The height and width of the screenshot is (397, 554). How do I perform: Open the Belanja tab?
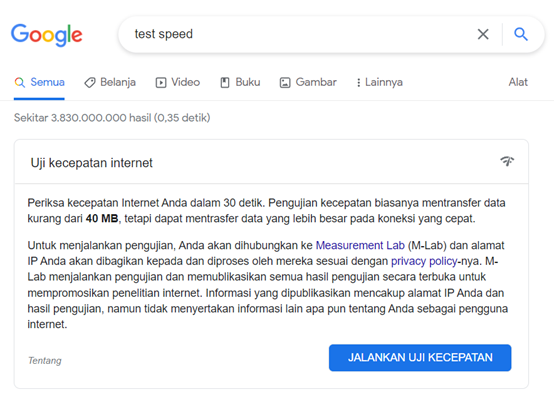pyautogui.click(x=110, y=82)
